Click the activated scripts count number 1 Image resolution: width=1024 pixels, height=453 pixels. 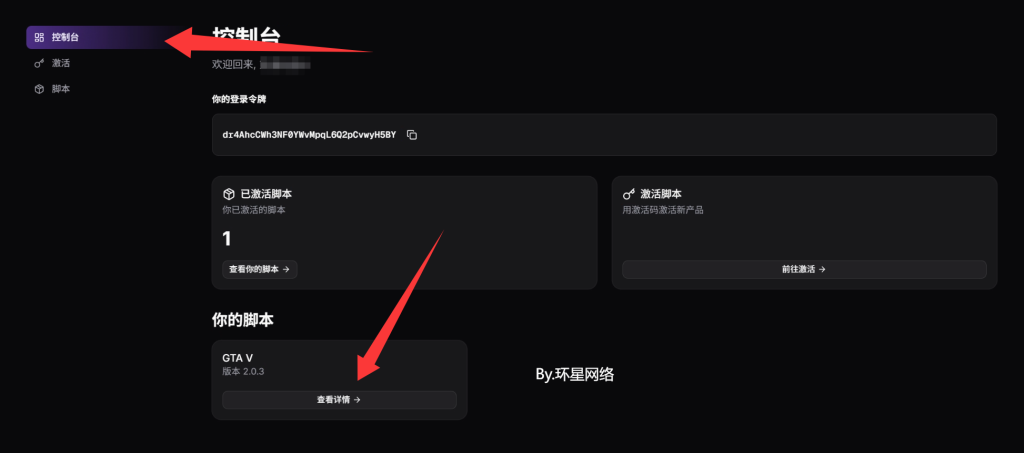227,239
